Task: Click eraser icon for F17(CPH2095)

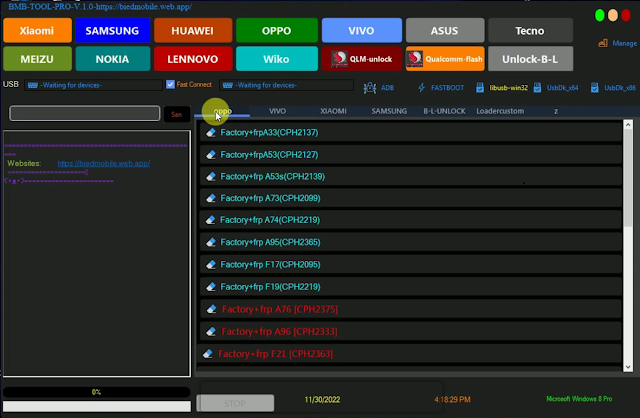Action: pyautogui.click(x=211, y=265)
